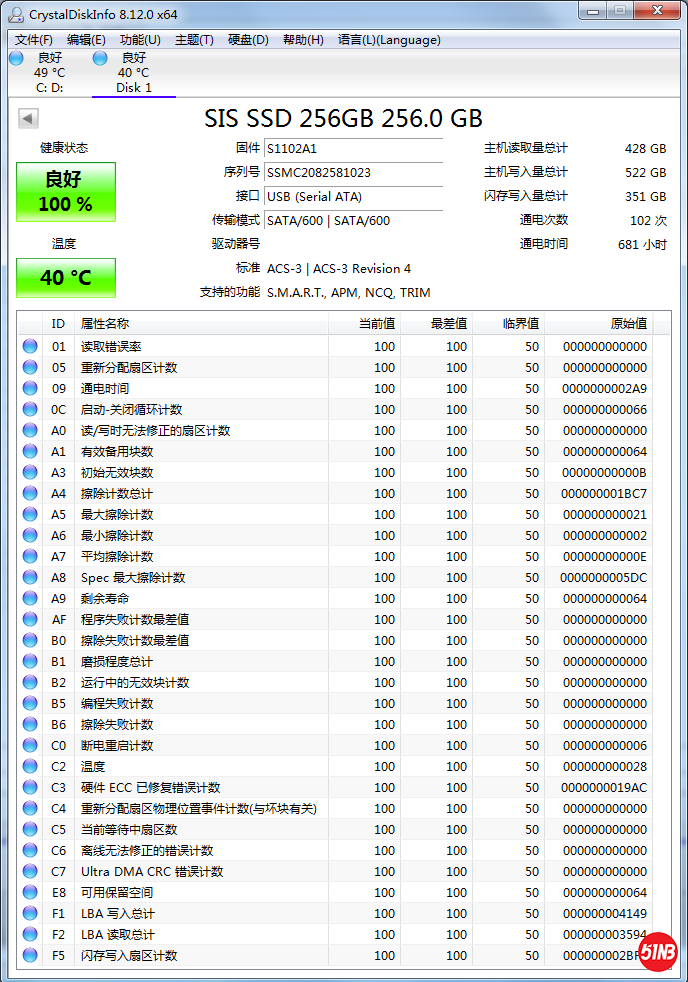
Task: Switch to the C: D: disk tab
Action: (x=49, y=73)
